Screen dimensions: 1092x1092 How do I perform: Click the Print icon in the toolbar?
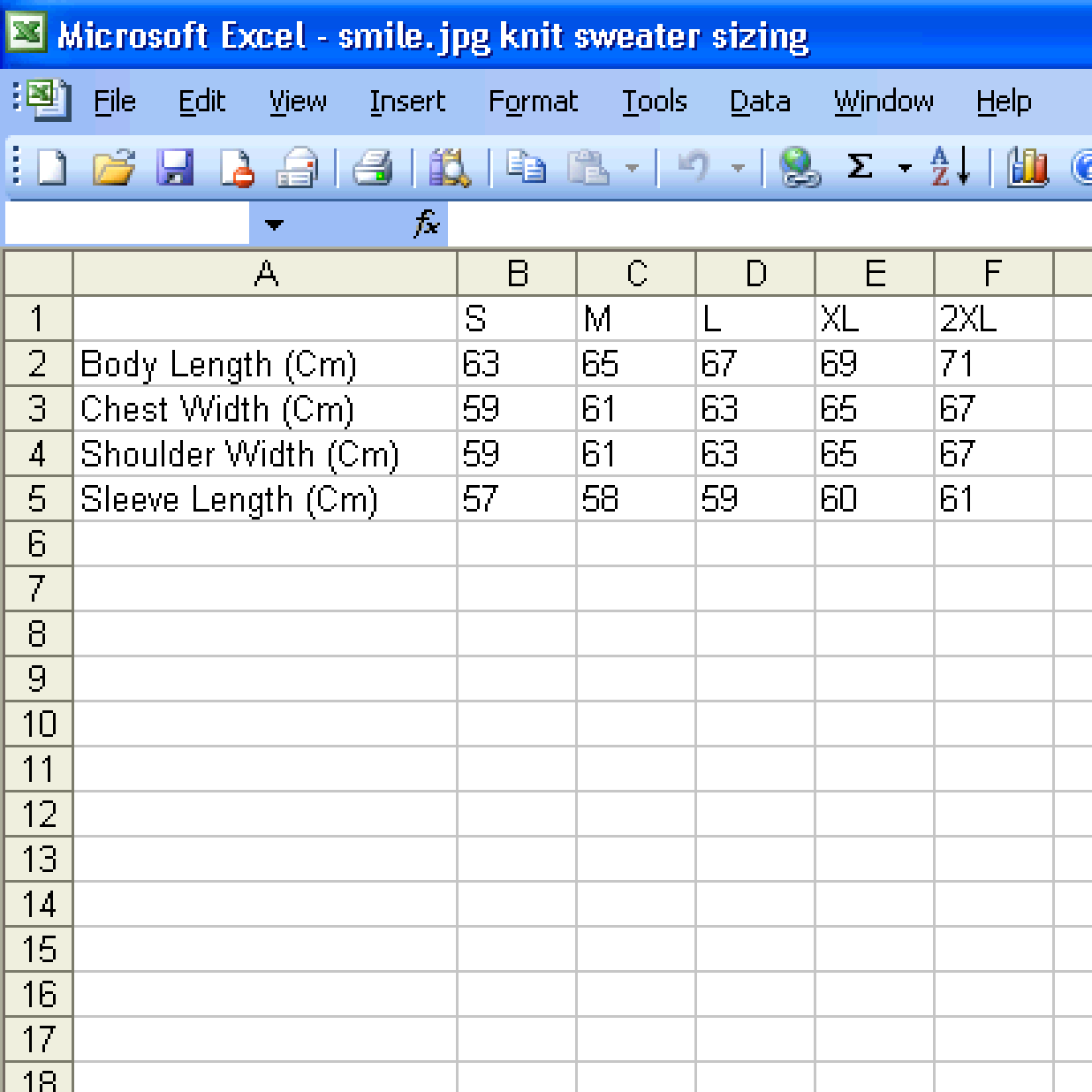(373, 167)
